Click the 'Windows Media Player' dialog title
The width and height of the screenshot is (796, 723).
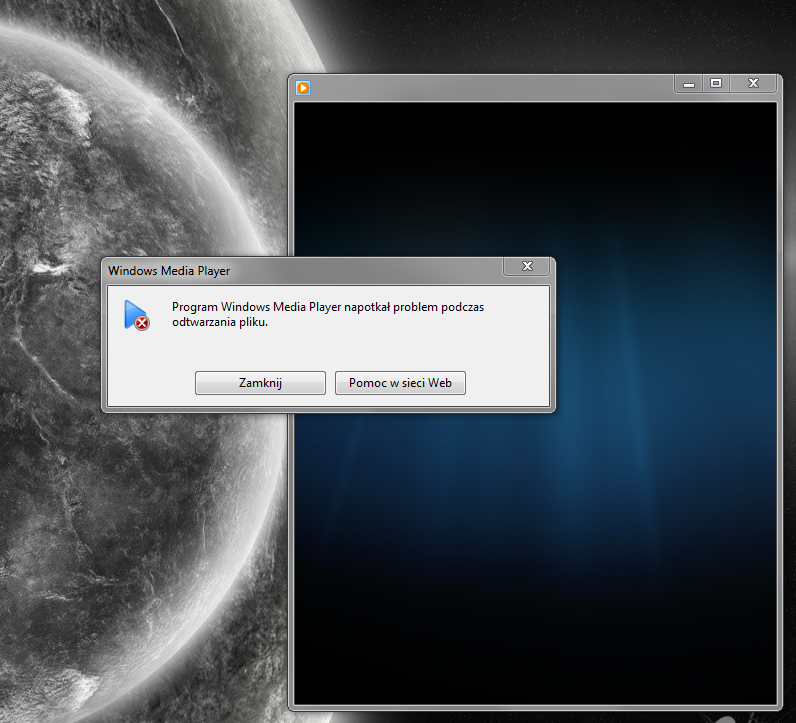coord(169,271)
